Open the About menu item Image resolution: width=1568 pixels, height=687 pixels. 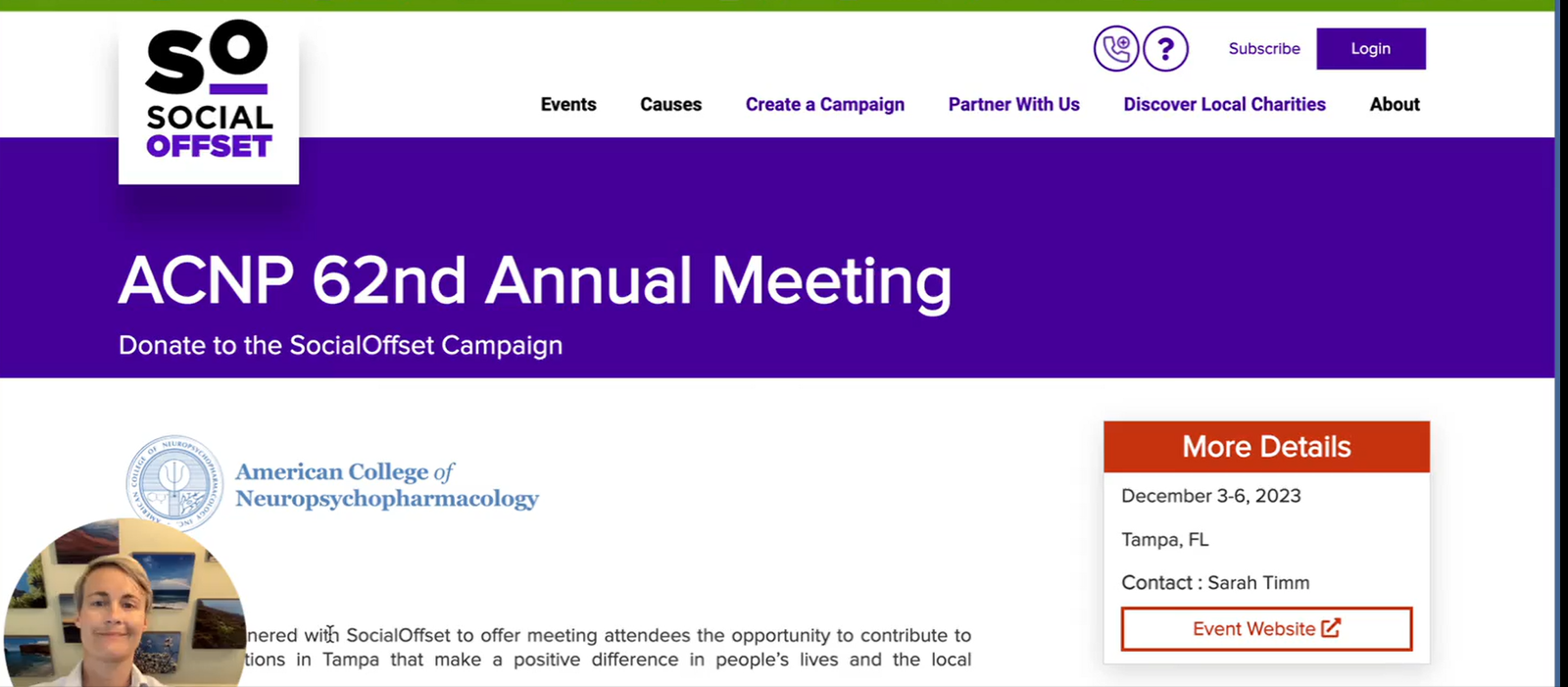[1394, 105]
